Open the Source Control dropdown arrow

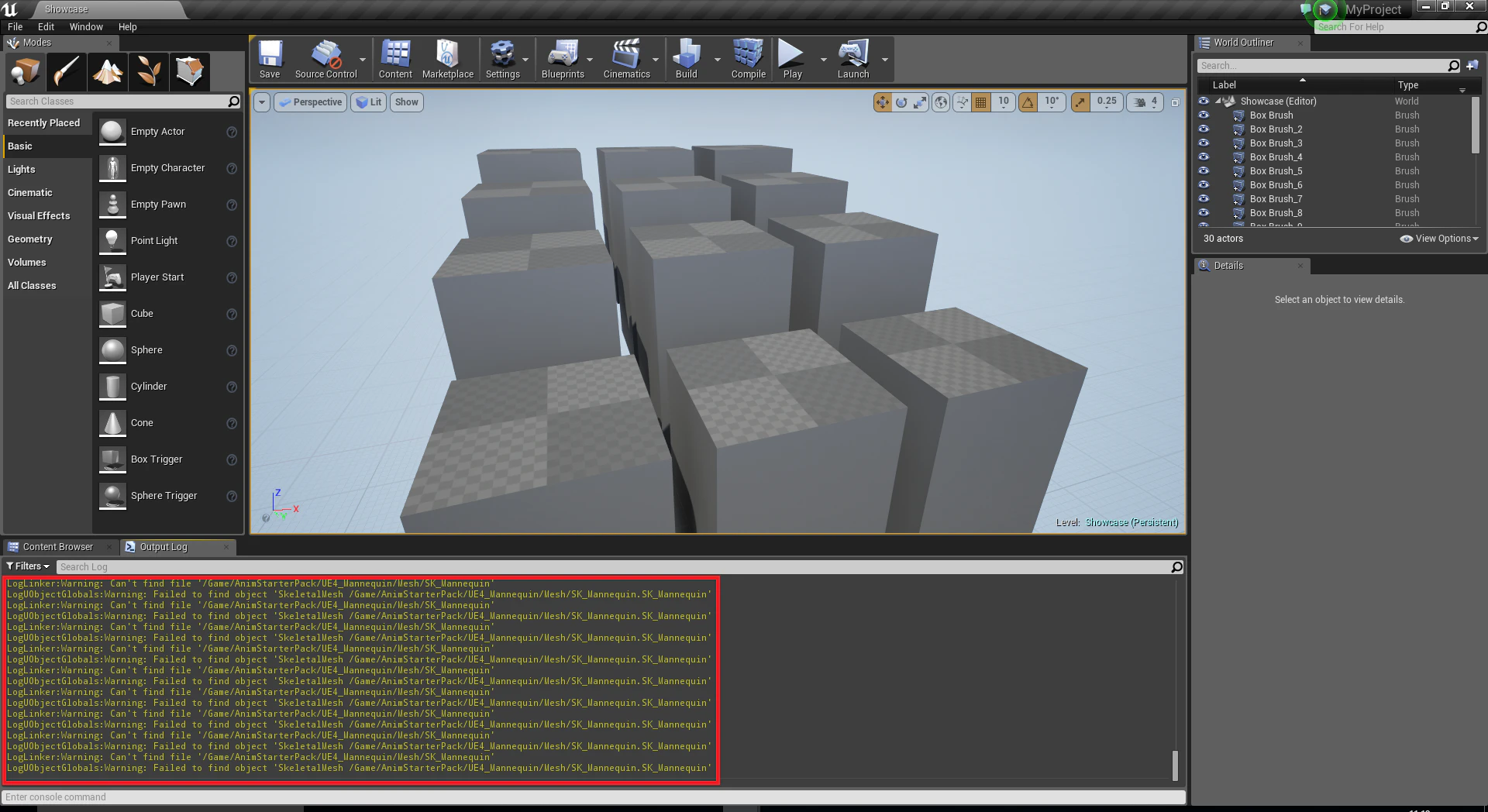[x=363, y=60]
